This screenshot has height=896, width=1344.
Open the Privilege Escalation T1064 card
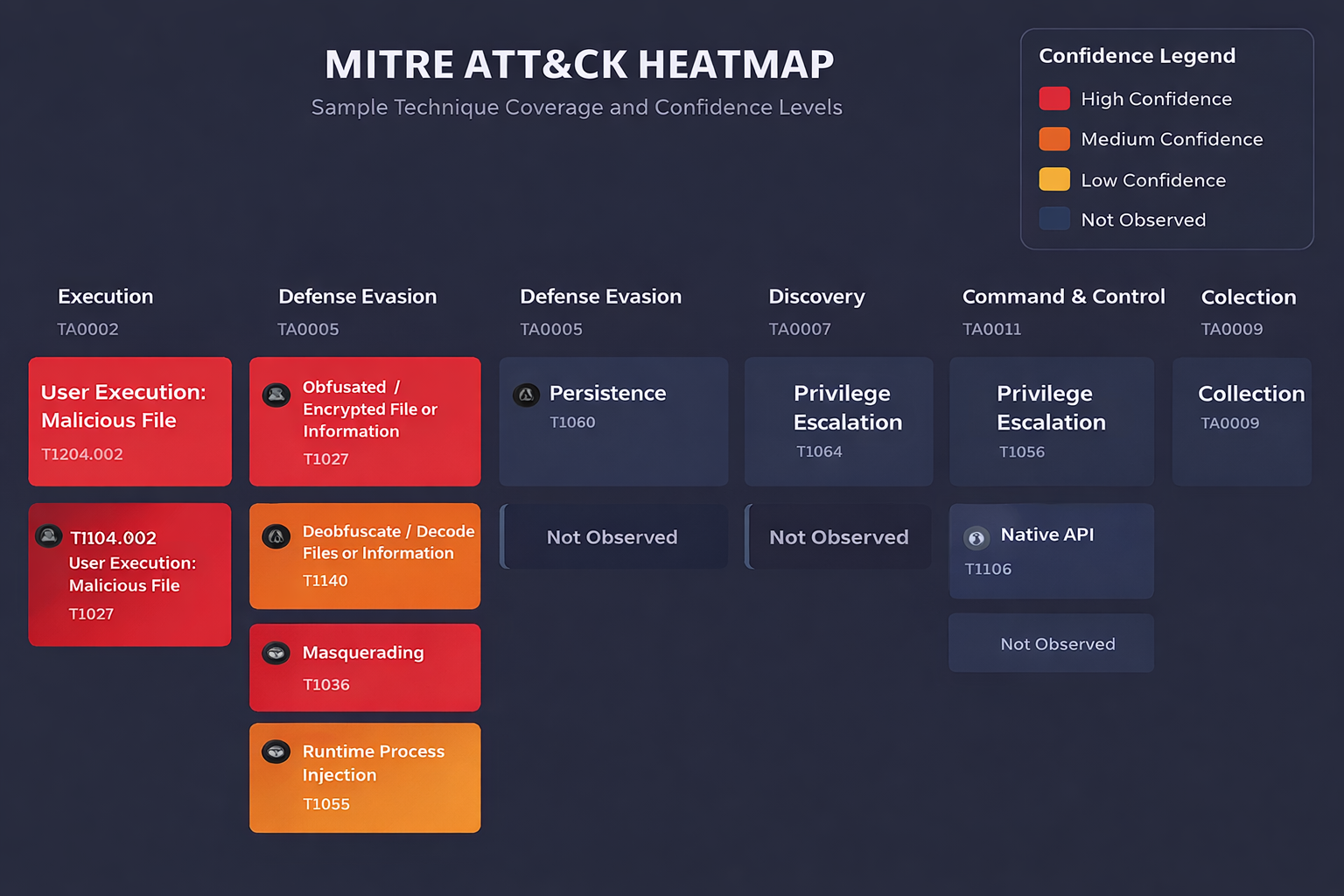tap(838, 422)
